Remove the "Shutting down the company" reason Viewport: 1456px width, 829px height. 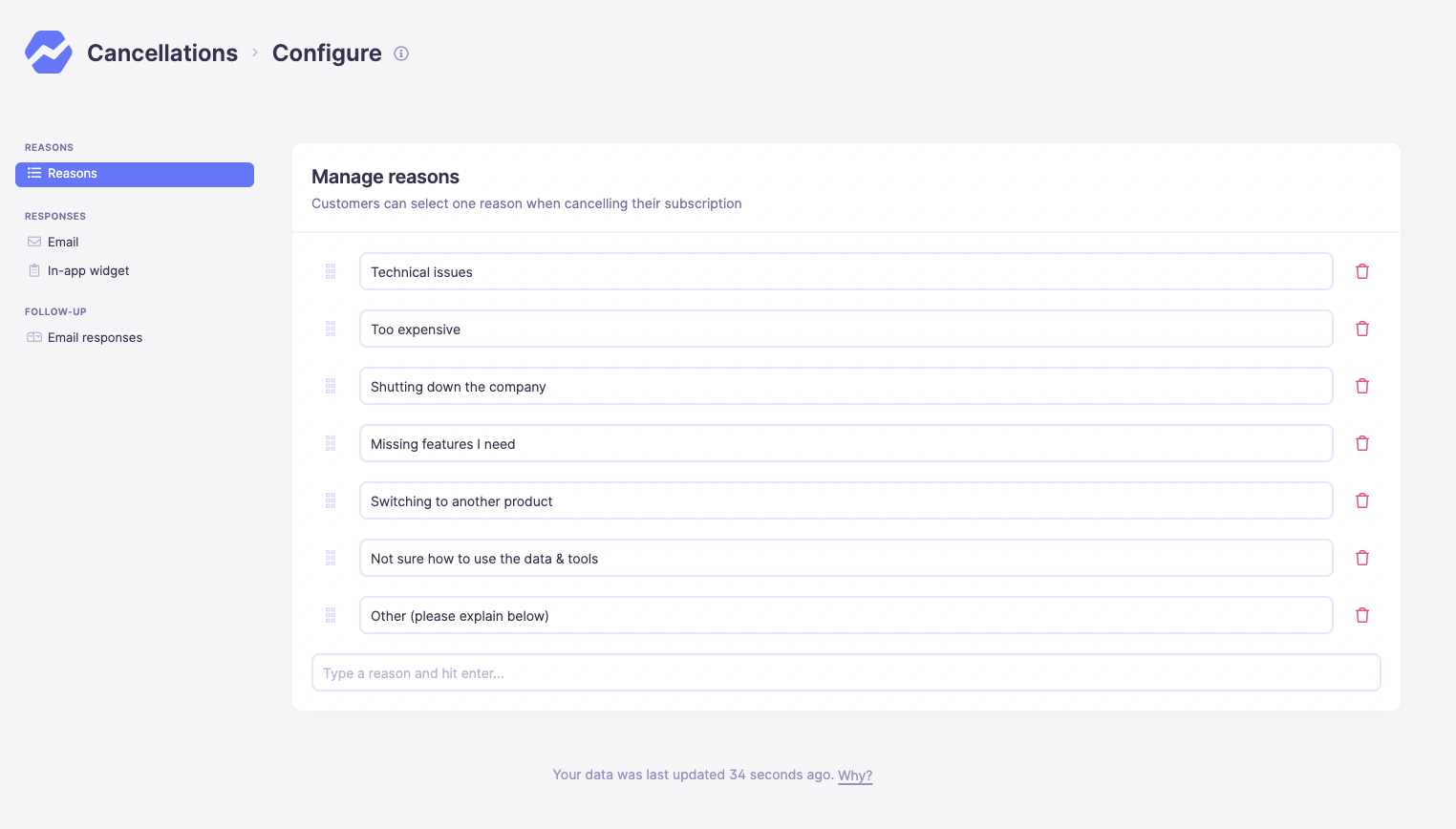click(1362, 386)
